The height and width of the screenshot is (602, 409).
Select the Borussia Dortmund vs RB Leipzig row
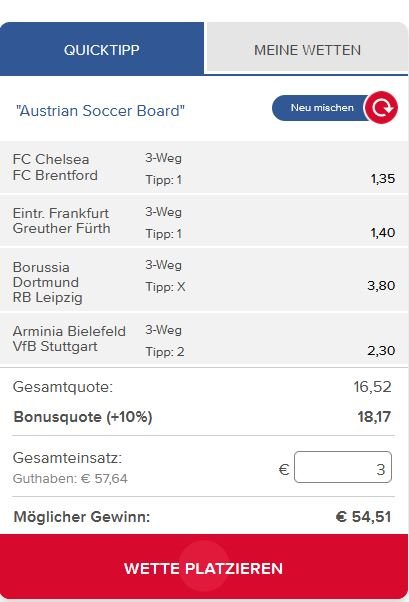click(x=204, y=280)
